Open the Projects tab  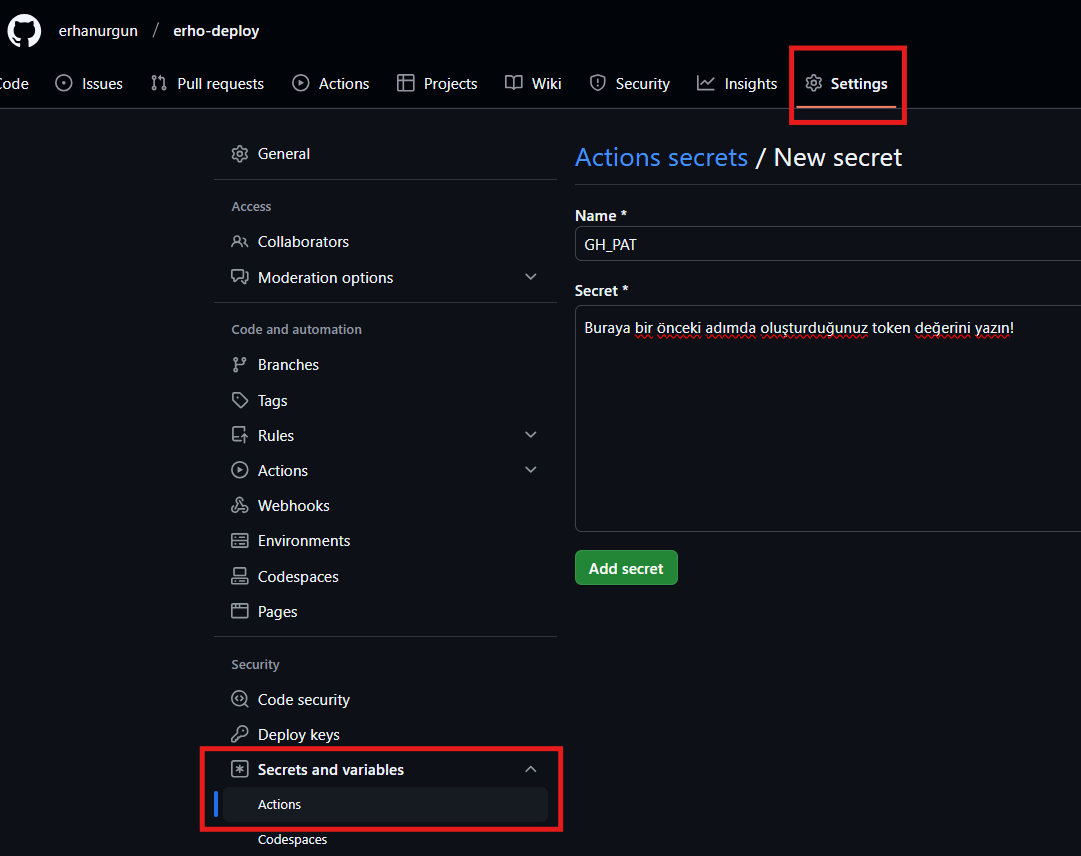(437, 83)
